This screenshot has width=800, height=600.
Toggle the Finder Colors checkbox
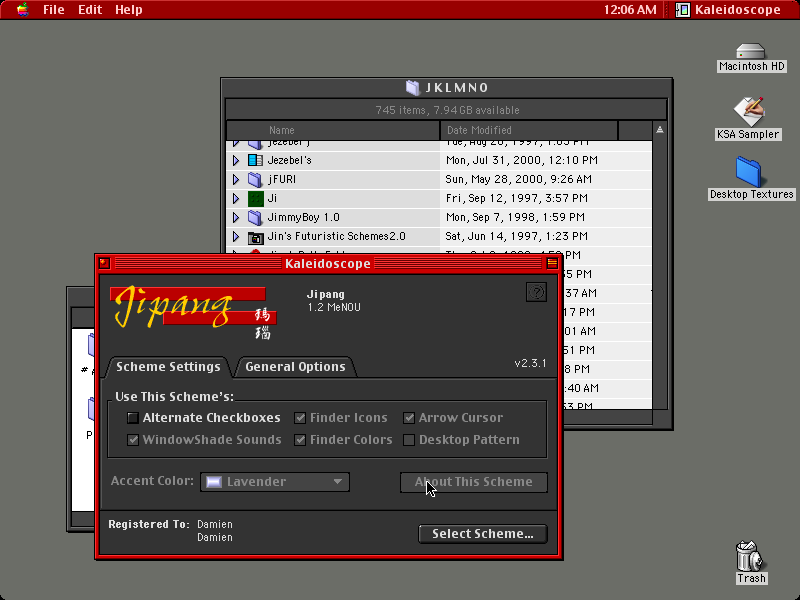(x=300, y=440)
